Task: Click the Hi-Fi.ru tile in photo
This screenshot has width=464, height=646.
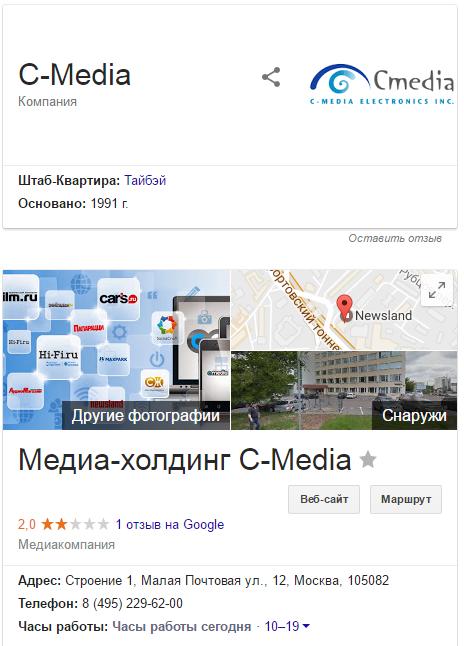Action: point(59,357)
